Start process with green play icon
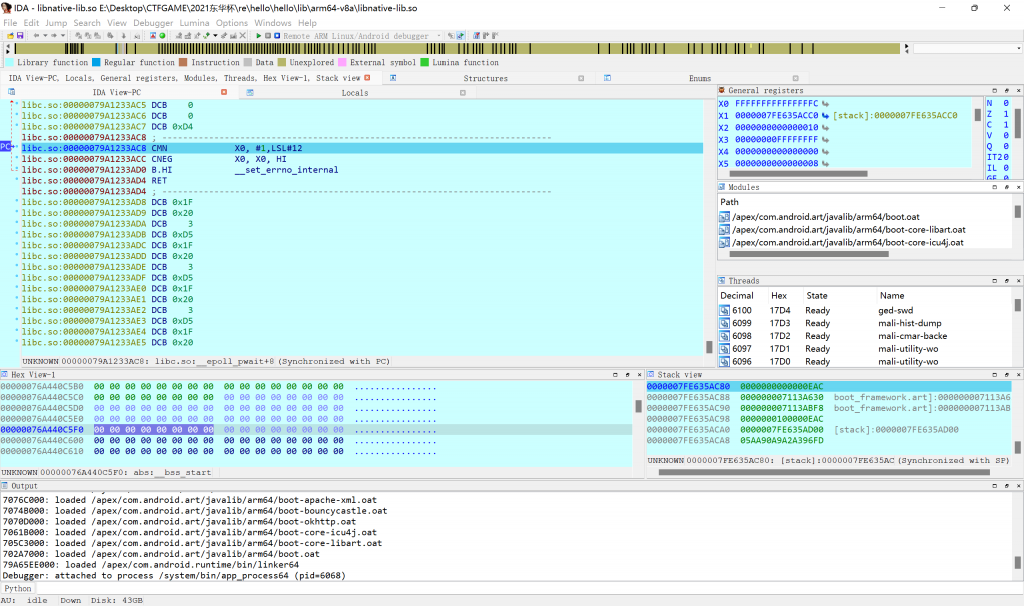The width and height of the screenshot is (1024, 606). pos(259,36)
